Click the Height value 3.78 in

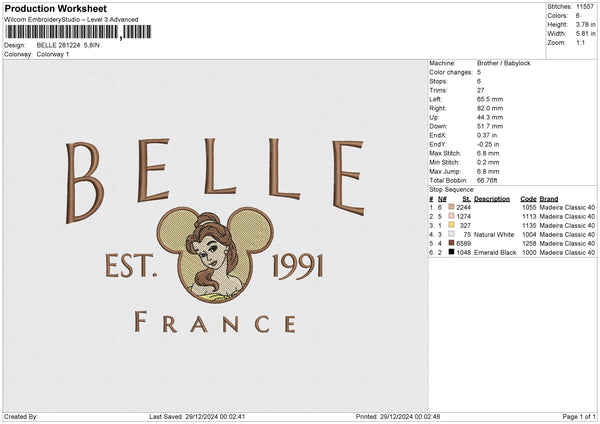585,24
